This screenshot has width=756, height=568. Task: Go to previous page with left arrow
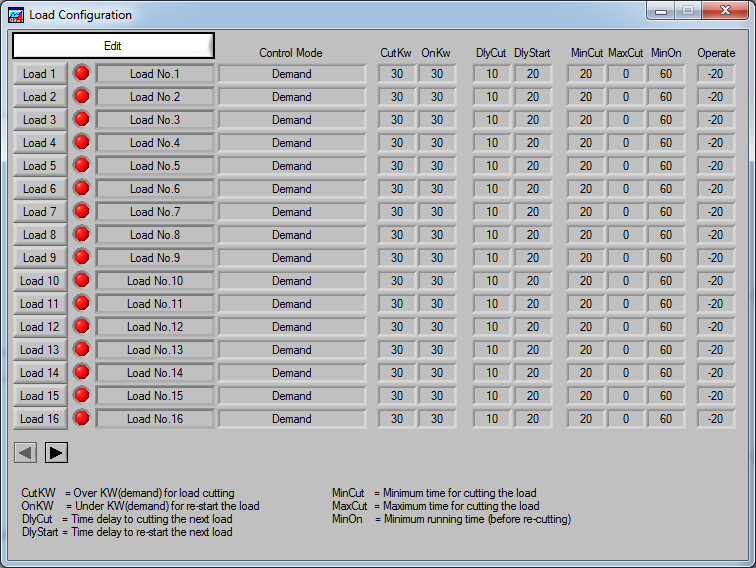[26, 453]
